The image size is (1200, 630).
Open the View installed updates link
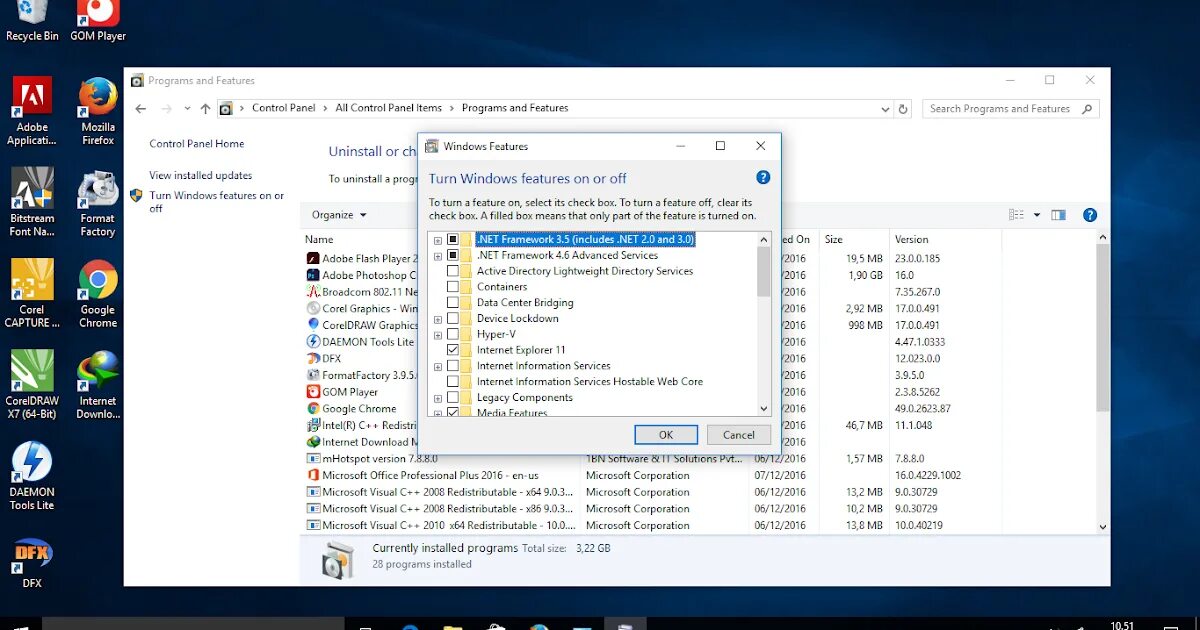click(x=201, y=175)
